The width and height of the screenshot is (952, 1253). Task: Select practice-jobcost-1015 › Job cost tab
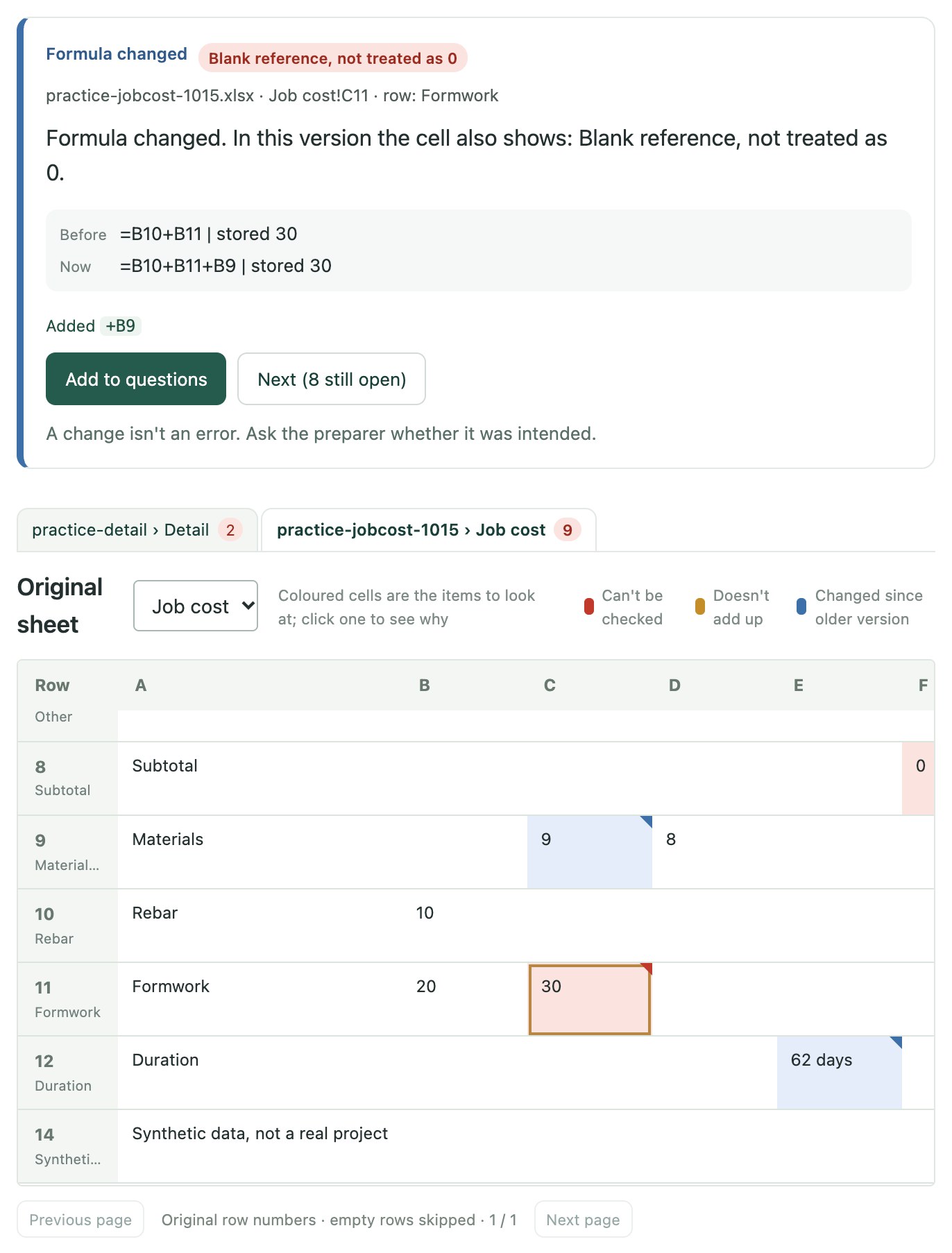[x=429, y=530]
